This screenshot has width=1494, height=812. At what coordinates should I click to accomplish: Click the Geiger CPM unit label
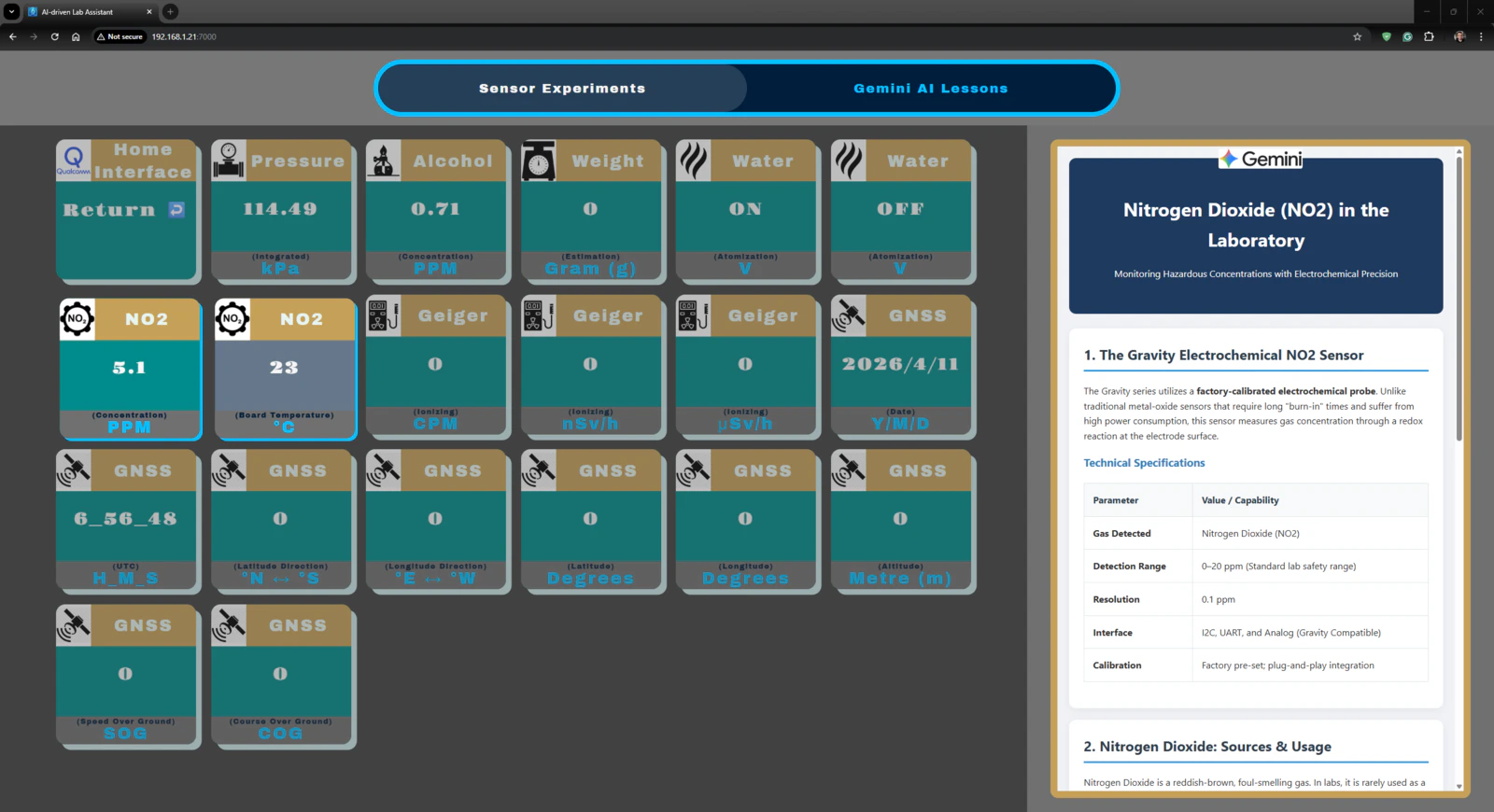[x=436, y=424]
